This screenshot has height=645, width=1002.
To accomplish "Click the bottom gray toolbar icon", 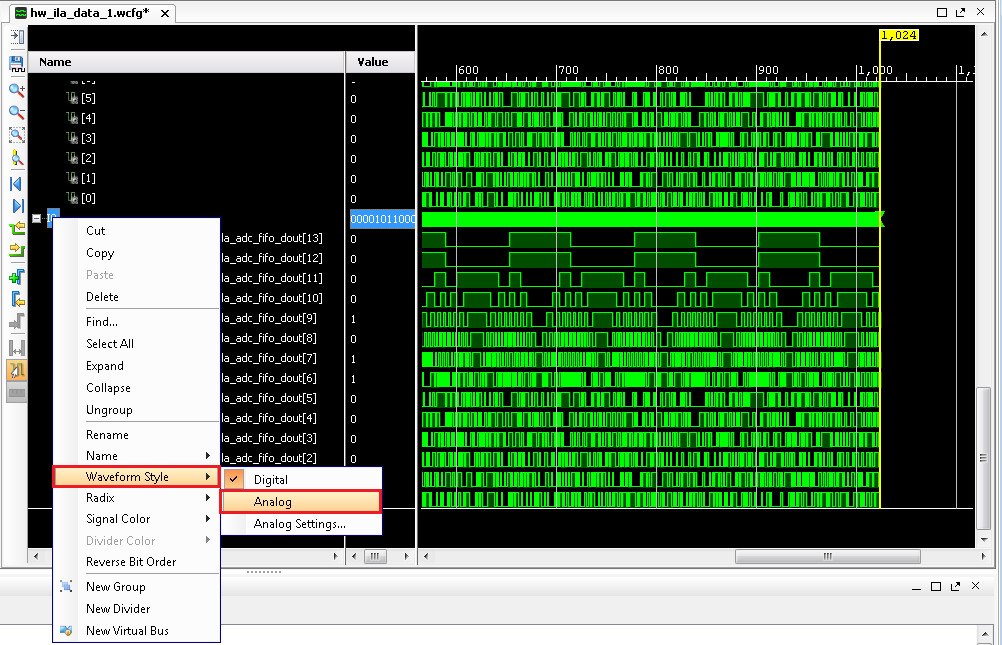I will click(17, 392).
